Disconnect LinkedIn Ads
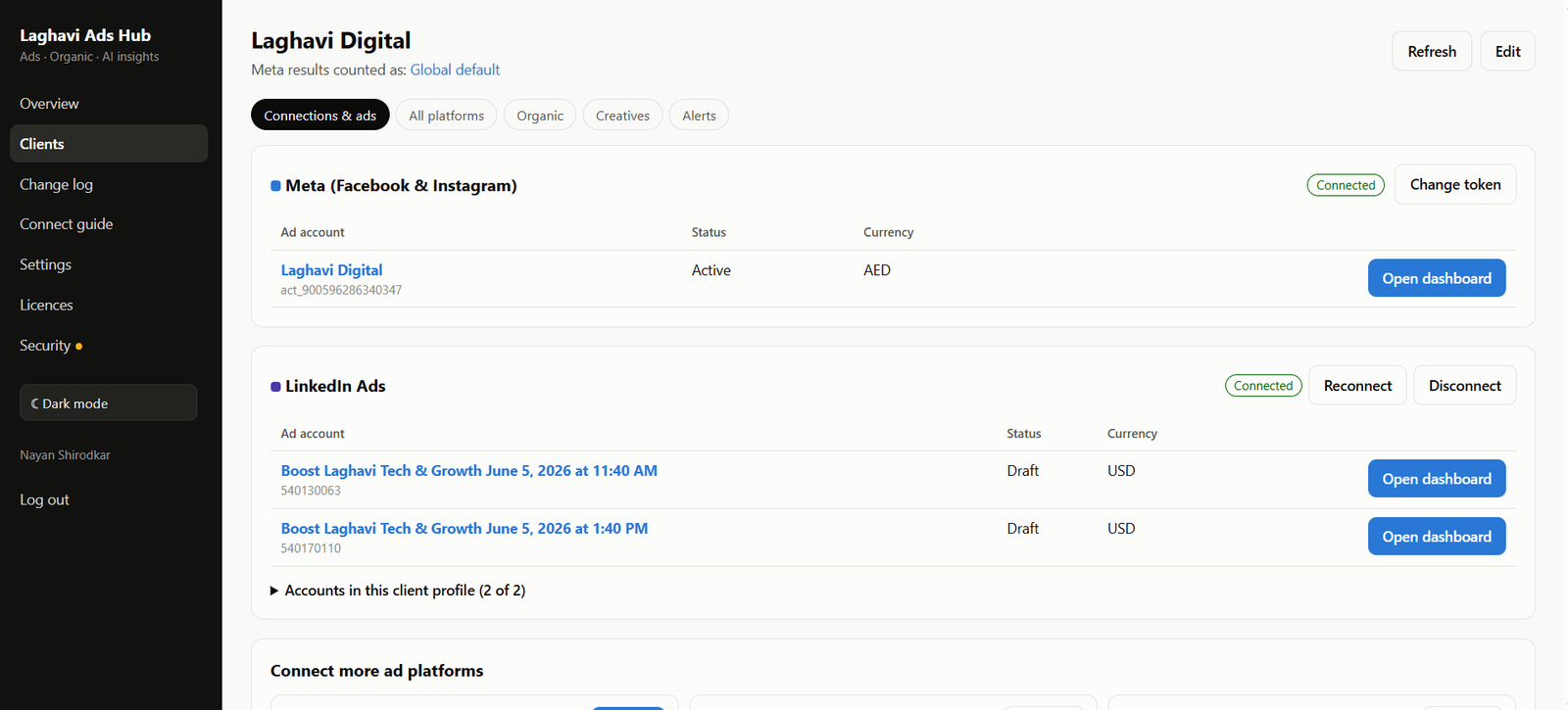This screenshot has height=710, width=1568. [1465, 386]
